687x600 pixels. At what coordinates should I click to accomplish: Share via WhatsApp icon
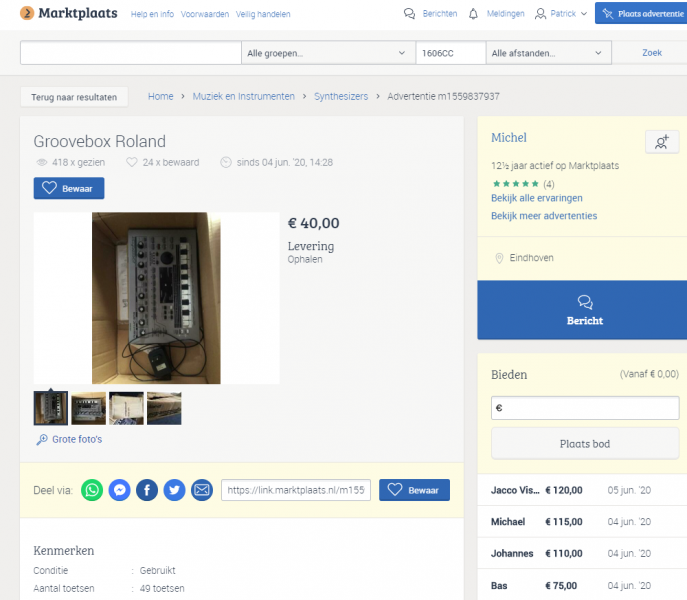[x=92, y=490]
